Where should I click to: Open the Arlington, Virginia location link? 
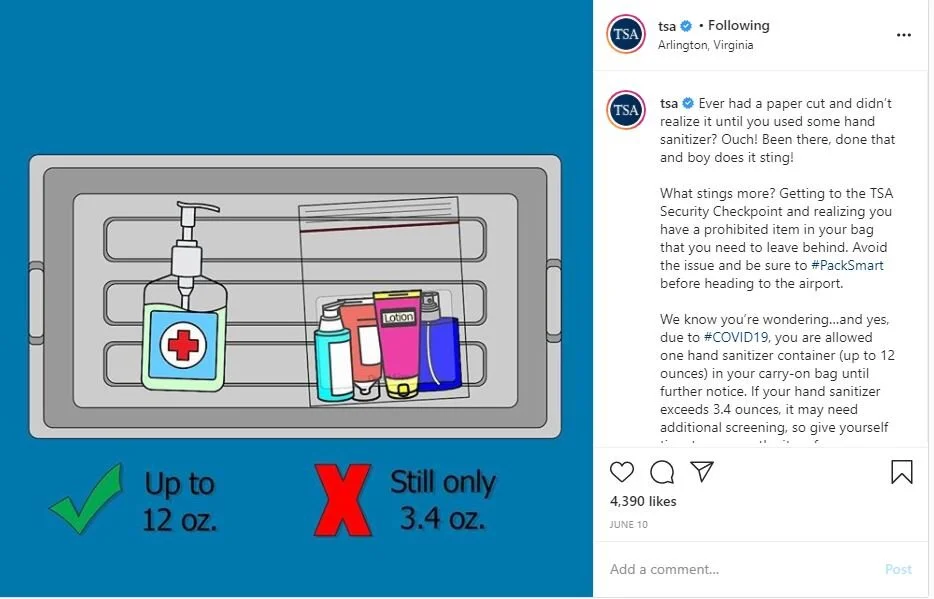click(x=705, y=45)
